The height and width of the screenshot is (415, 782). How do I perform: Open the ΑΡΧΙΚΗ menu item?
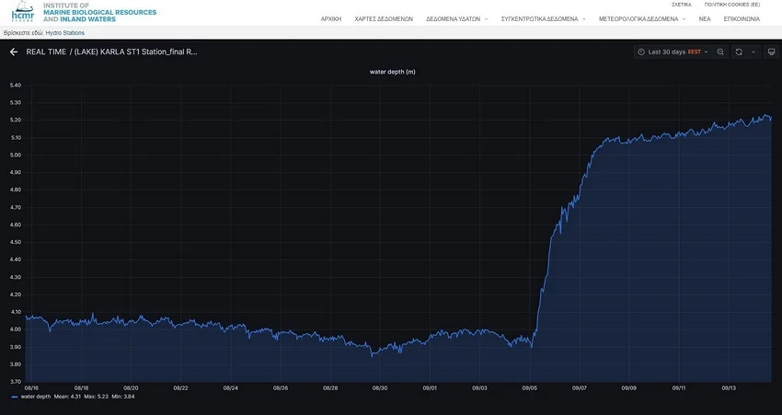coord(331,19)
